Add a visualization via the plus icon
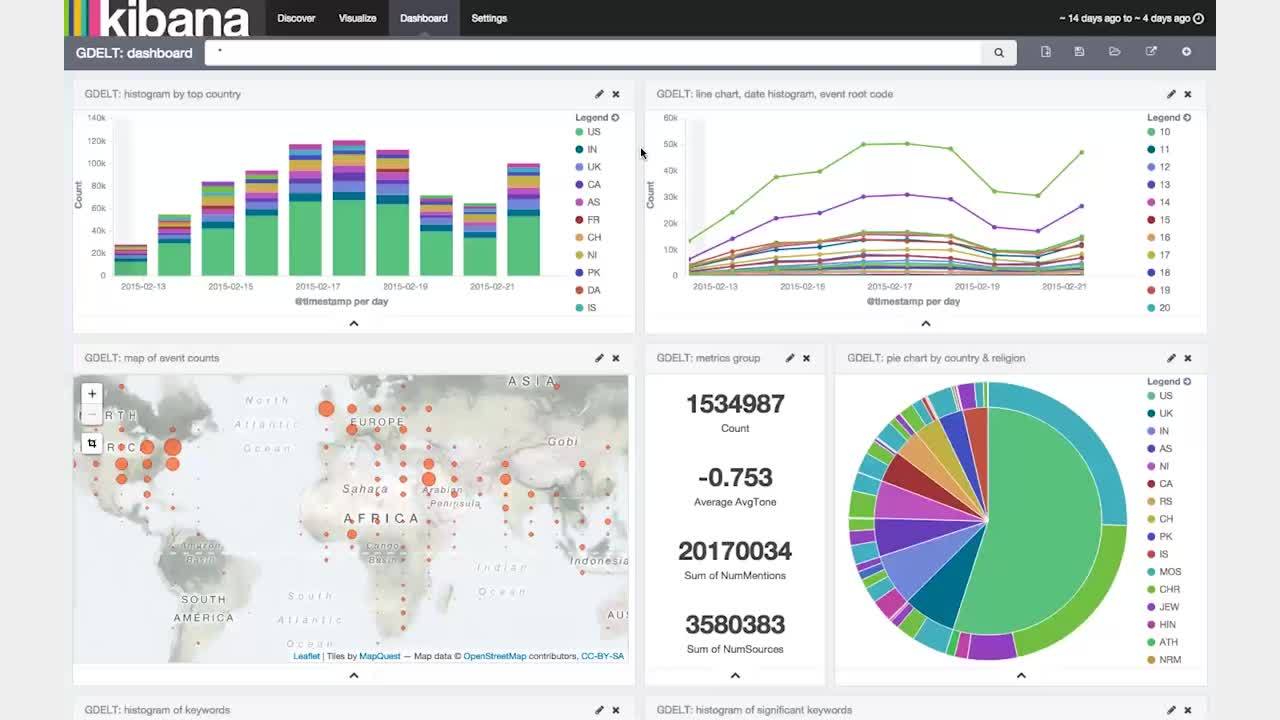The width and height of the screenshot is (1280, 720). (x=1187, y=51)
